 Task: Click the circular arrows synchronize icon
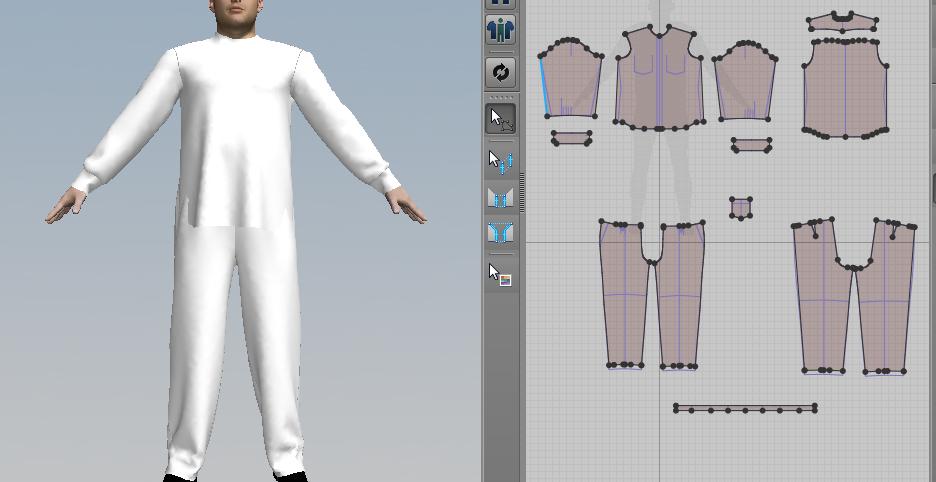pyautogui.click(x=500, y=73)
